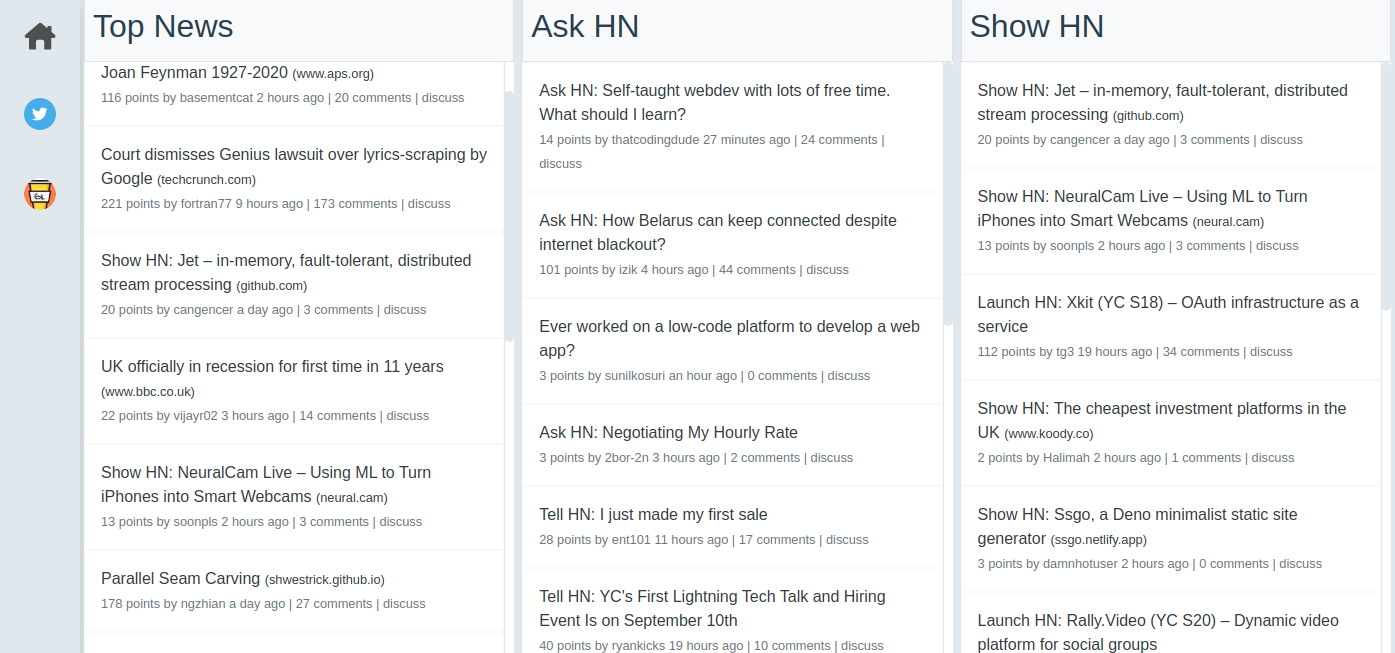Image resolution: width=1395 pixels, height=653 pixels.
Task: Click the 'Tell HN: I just made my first sale' post
Action: point(653,514)
